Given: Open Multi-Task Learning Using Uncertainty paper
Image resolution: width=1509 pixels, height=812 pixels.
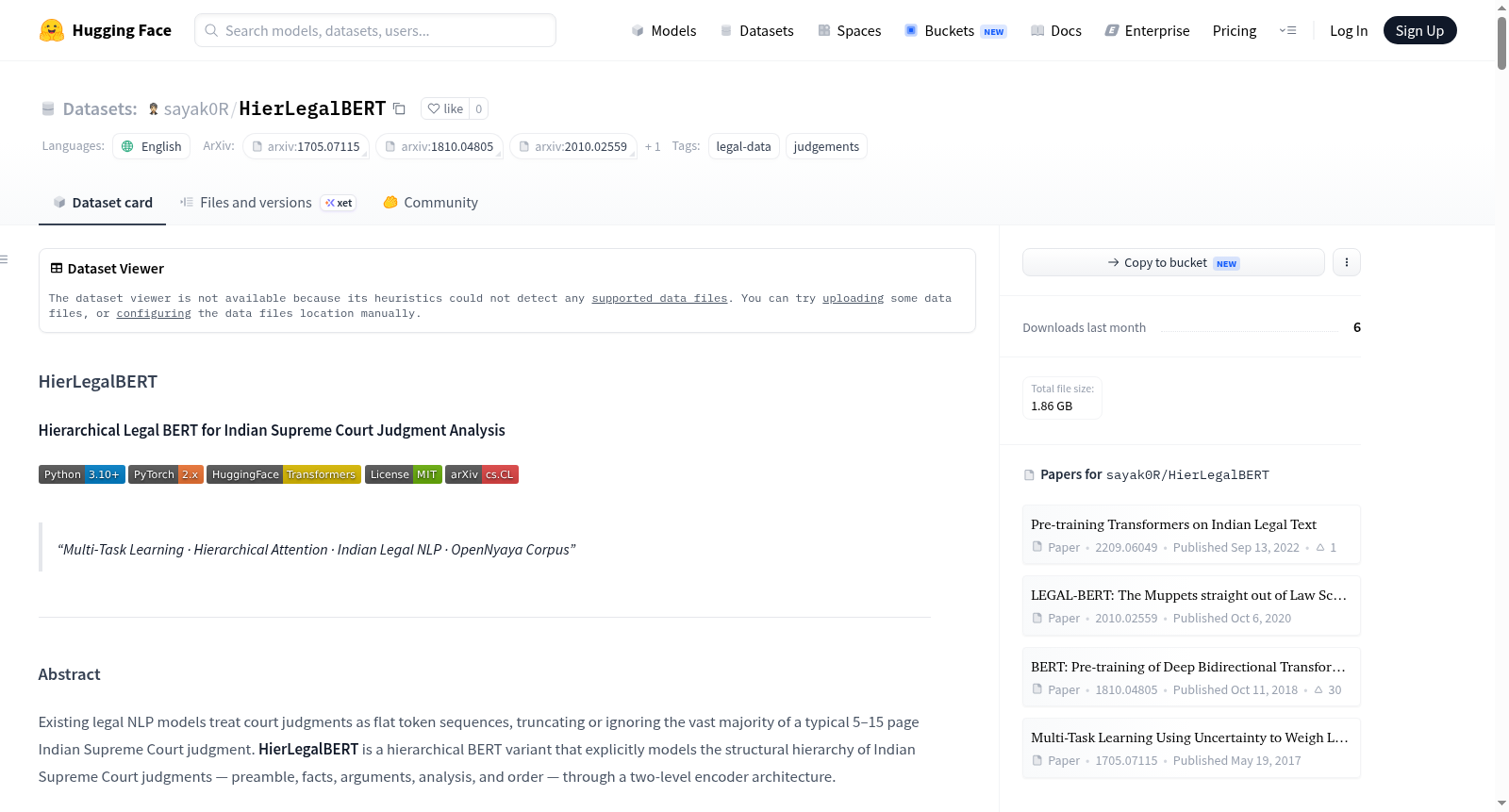Looking at the screenshot, I should tap(1191, 748).
